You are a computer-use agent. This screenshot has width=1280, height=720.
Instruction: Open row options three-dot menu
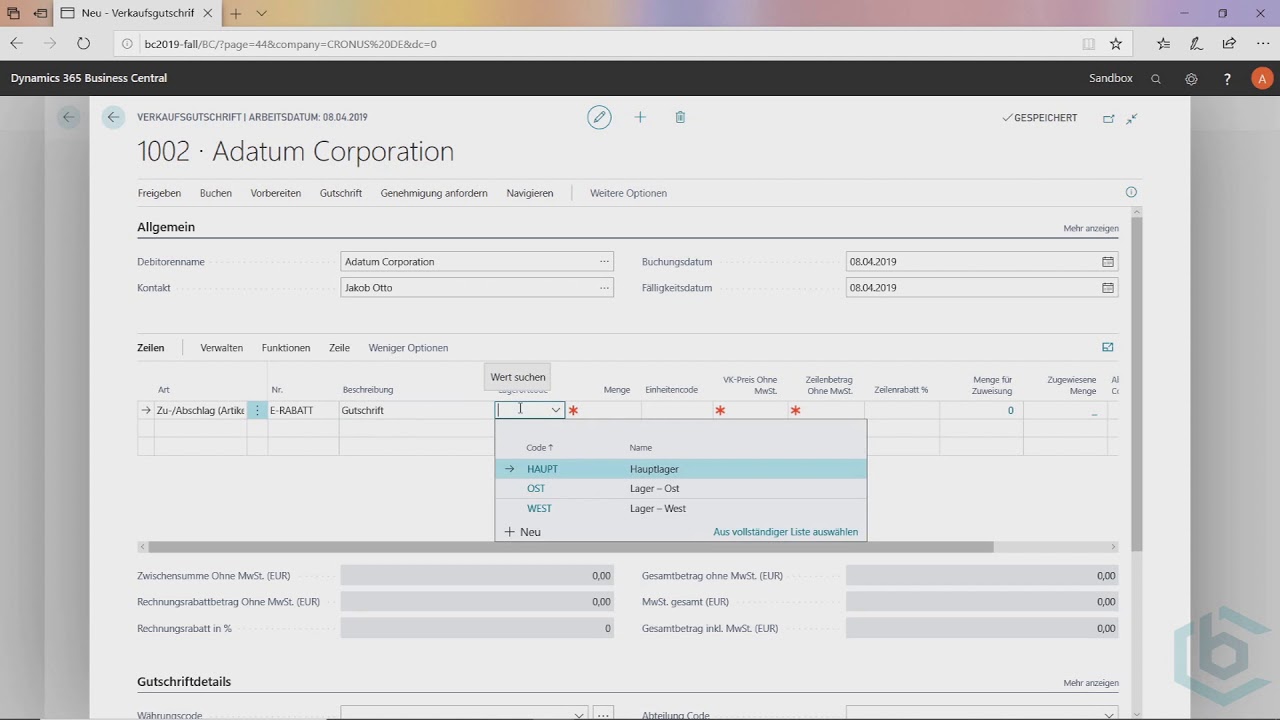(x=257, y=410)
